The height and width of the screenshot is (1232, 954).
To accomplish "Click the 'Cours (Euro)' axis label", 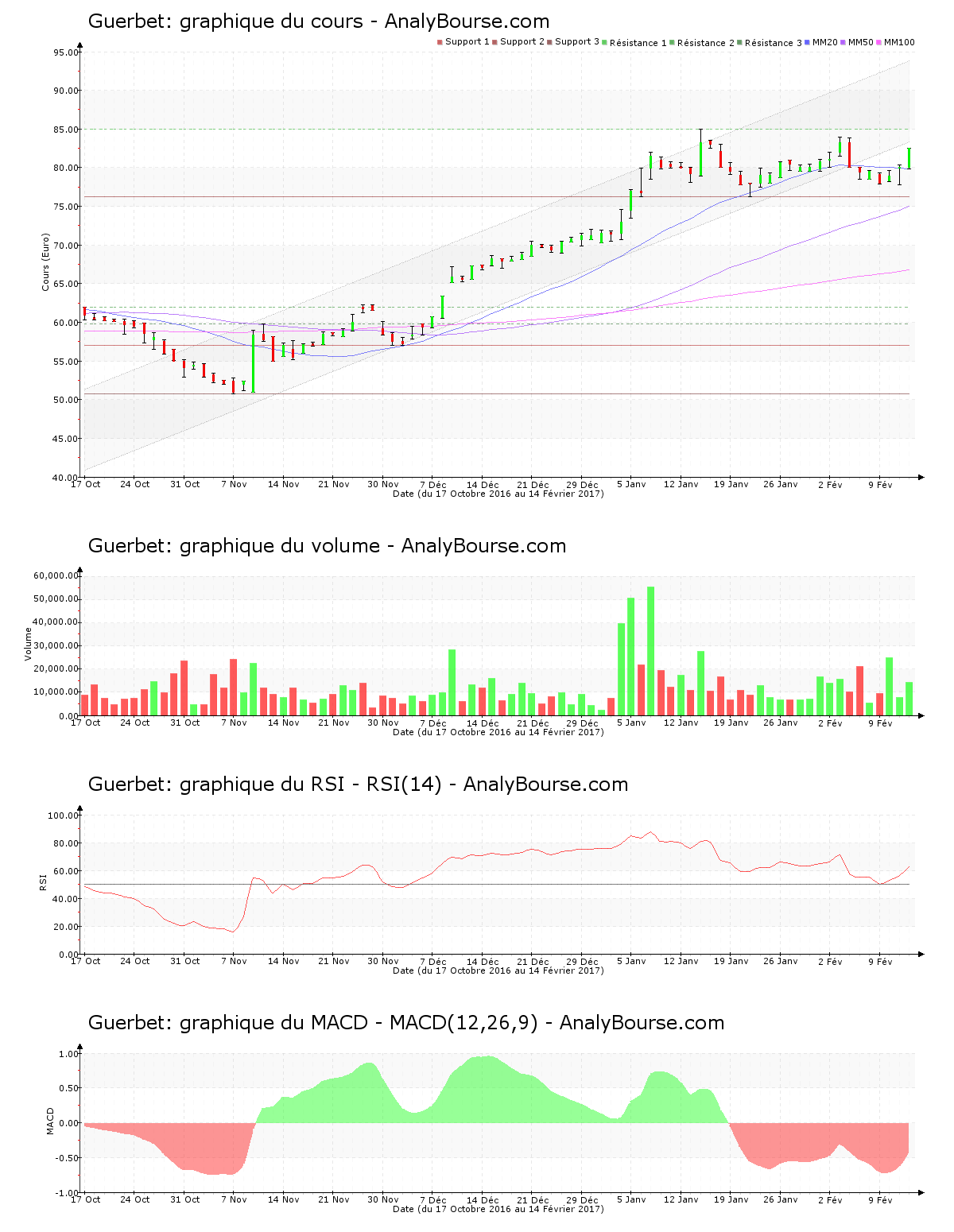I will click(45, 262).
